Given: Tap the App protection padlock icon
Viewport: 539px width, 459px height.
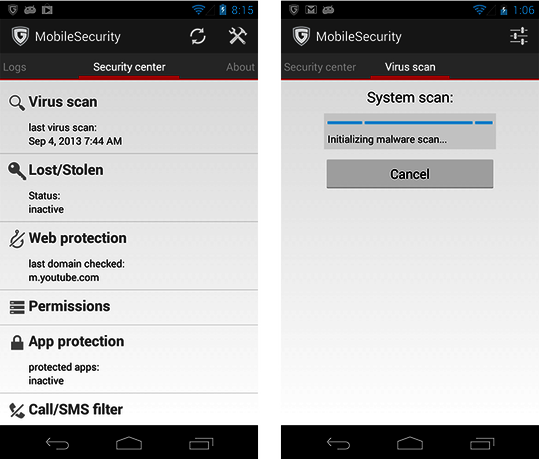Looking at the screenshot, I should (17, 342).
